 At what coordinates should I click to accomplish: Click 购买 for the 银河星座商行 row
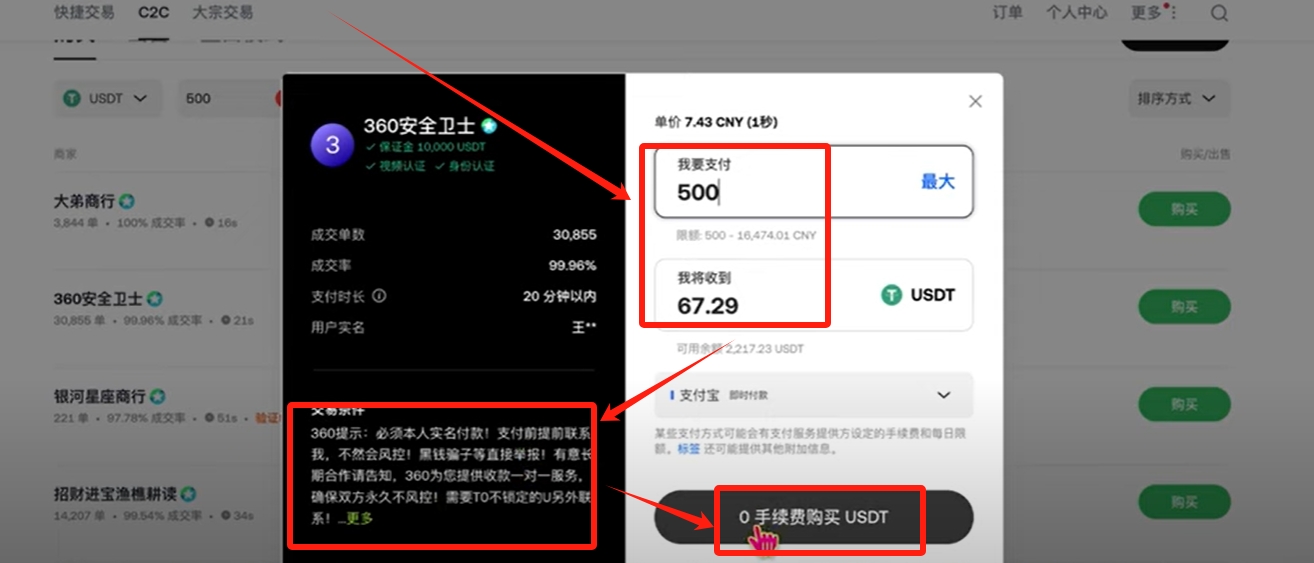(x=1184, y=405)
